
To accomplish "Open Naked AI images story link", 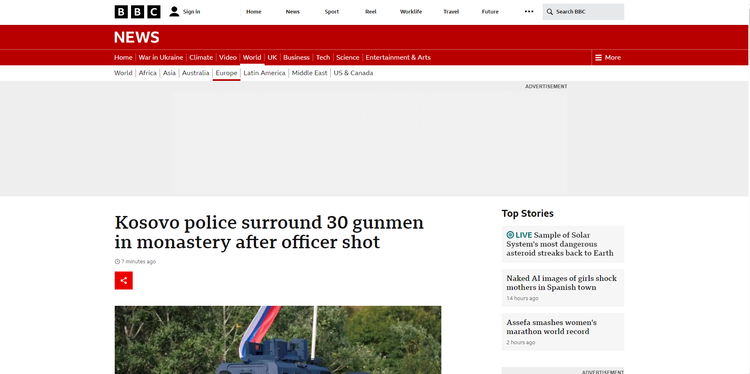I will coord(562,283).
